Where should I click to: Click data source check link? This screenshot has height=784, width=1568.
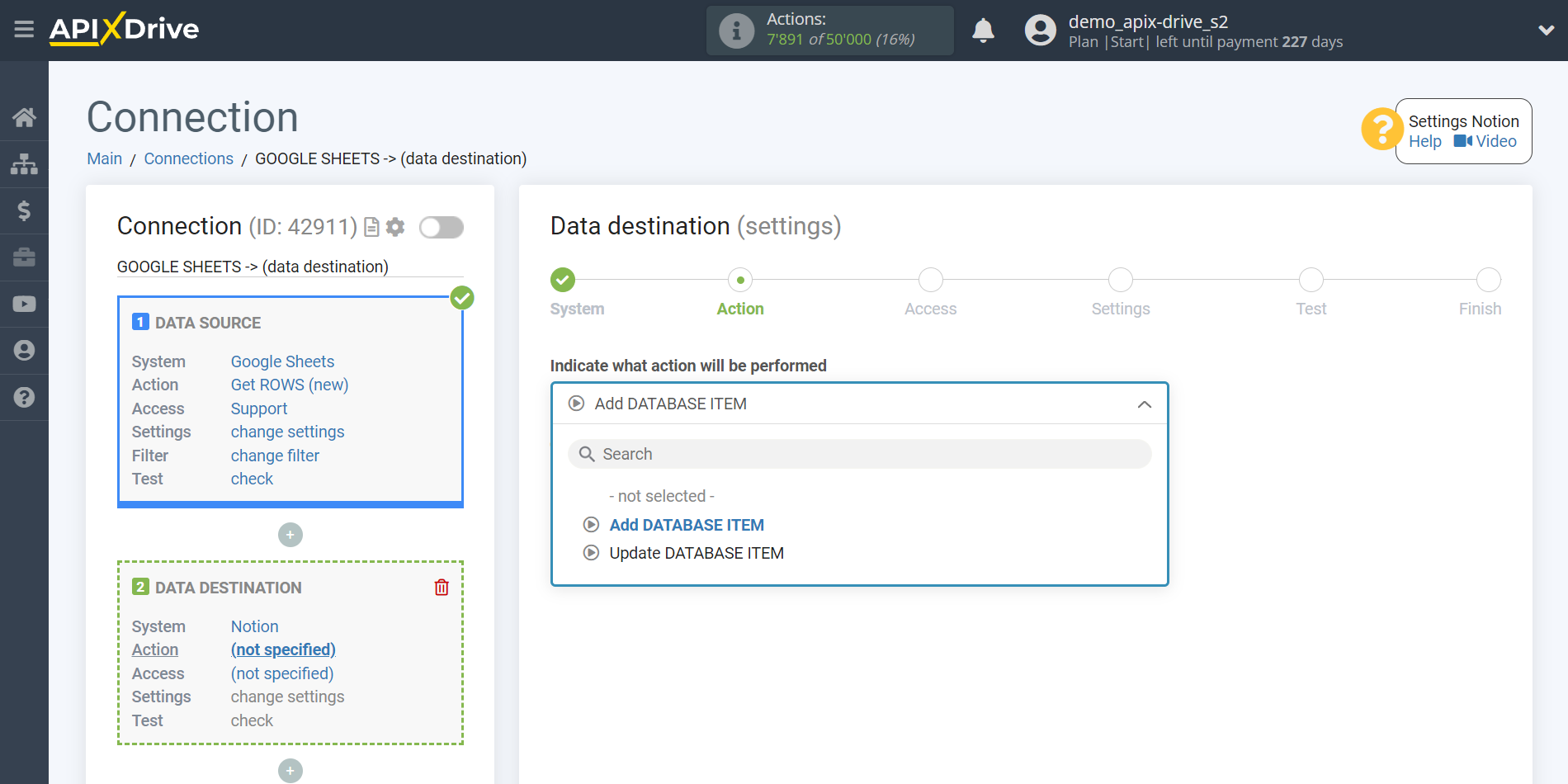click(252, 479)
